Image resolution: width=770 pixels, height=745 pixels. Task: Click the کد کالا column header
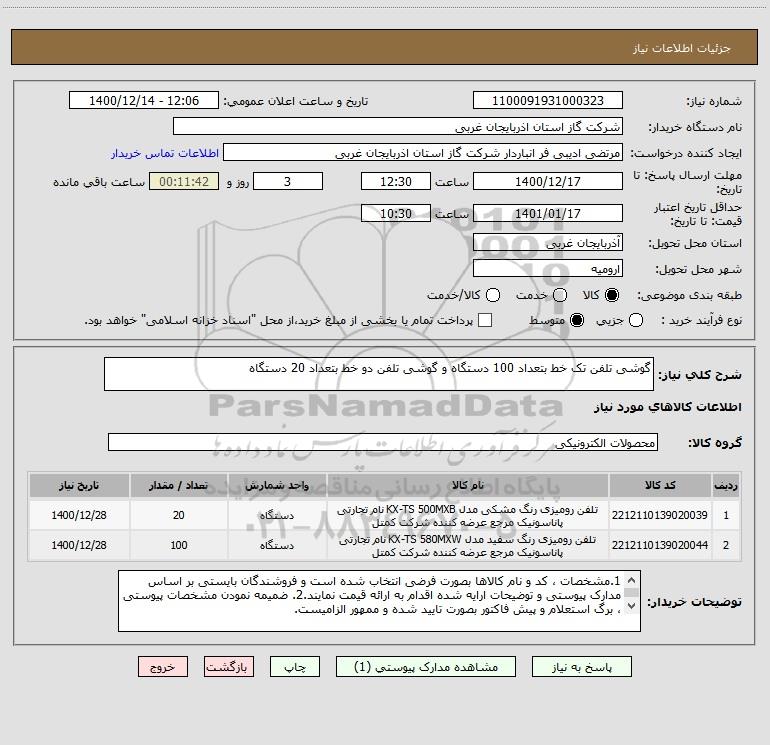660,485
